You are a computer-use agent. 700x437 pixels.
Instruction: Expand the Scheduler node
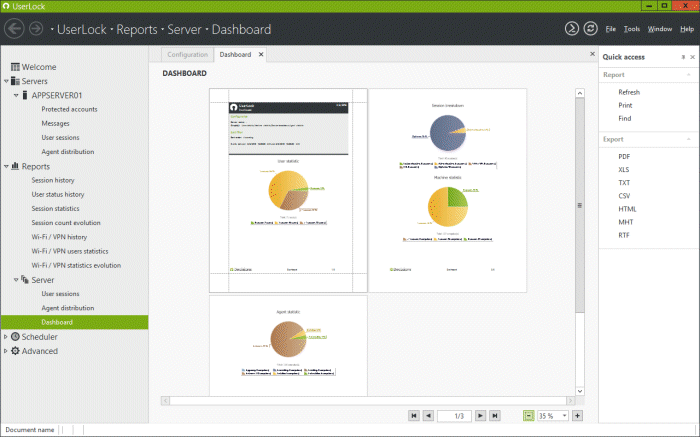coord(6,337)
